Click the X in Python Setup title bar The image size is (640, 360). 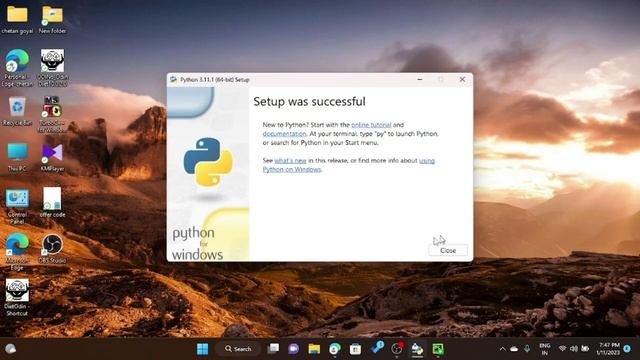[462, 79]
